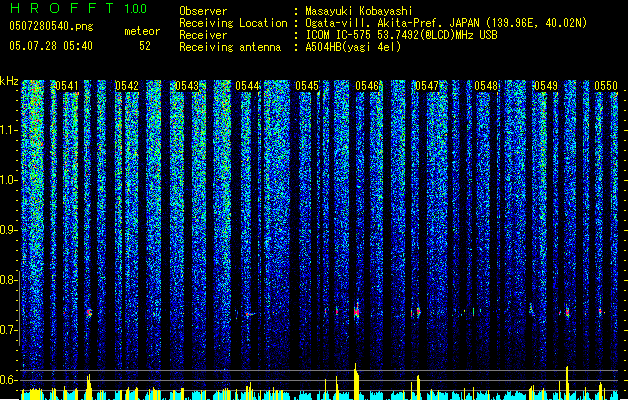629x400 pixels.
Task: Click the 0547 time marker
Action: pyautogui.click(x=427, y=86)
